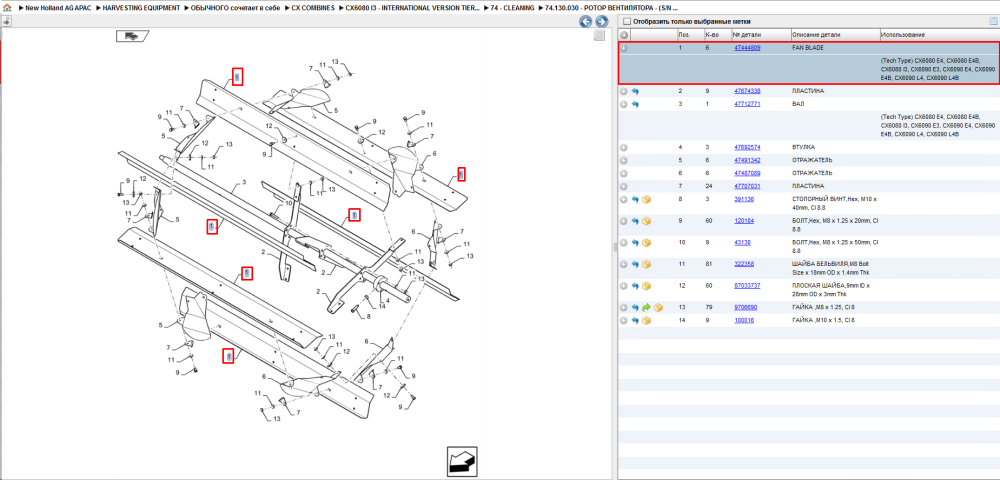Click blue return arrow for part 47674338
Screen dimensions: 1000x480
coord(635,91)
